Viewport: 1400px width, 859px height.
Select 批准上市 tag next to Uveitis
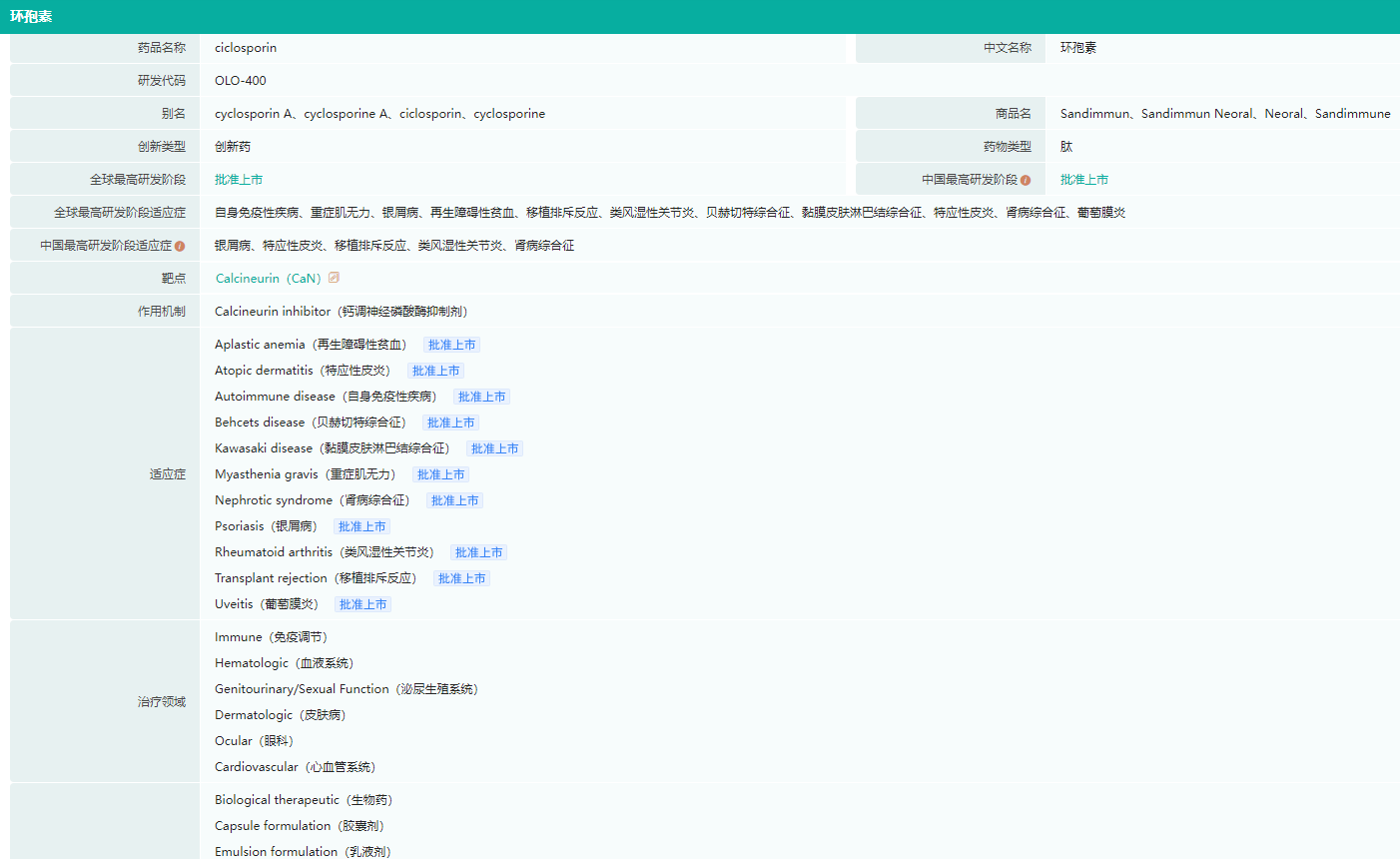(362, 604)
